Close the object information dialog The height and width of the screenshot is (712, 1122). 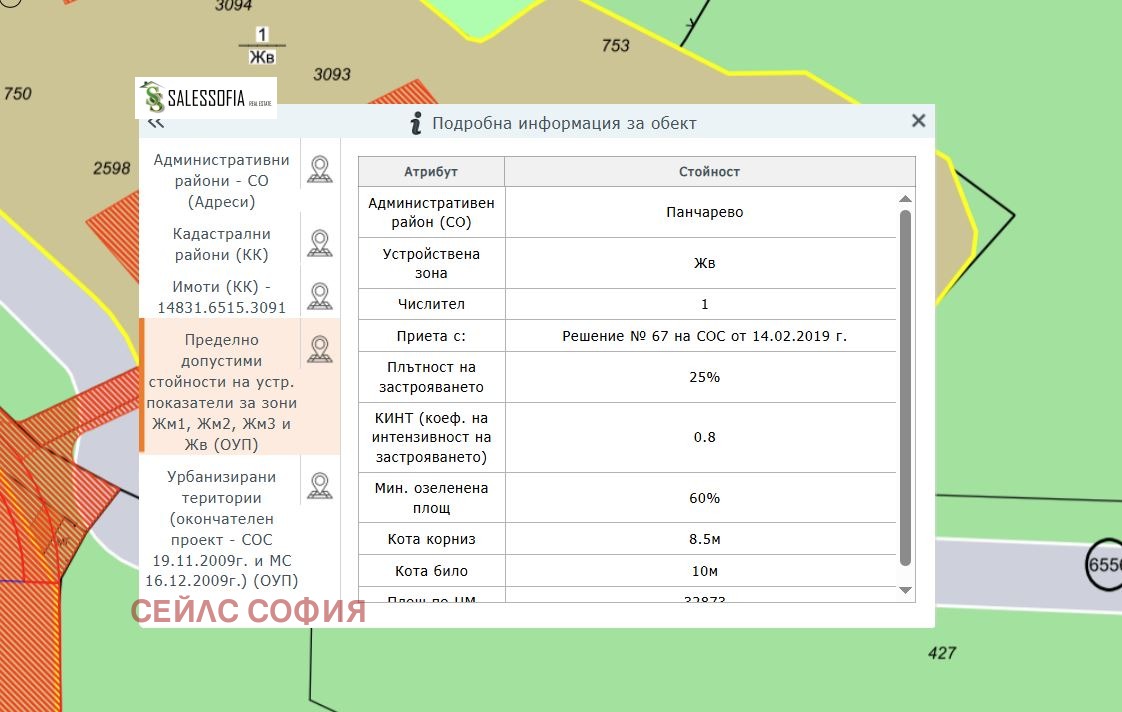[918, 121]
